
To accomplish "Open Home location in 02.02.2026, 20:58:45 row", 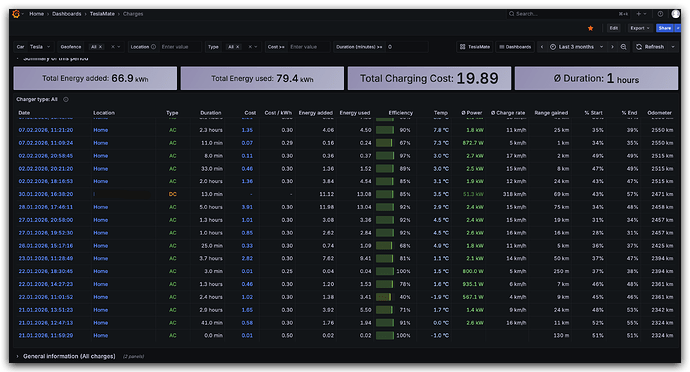I will 100,156.
